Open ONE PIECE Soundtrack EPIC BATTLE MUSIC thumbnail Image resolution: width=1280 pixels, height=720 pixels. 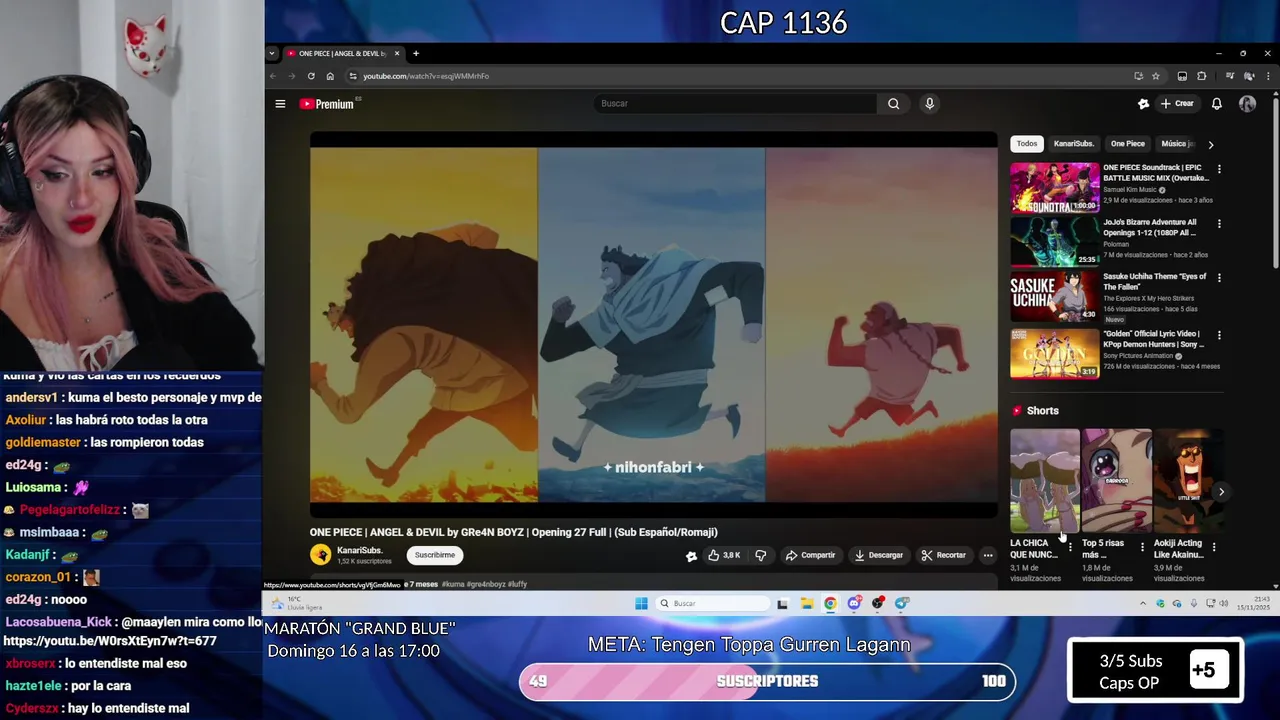point(1054,187)
